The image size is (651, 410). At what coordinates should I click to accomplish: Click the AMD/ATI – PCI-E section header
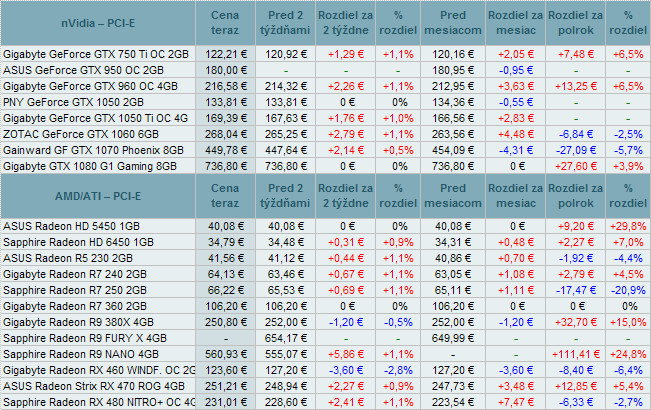tap(98, 196)
